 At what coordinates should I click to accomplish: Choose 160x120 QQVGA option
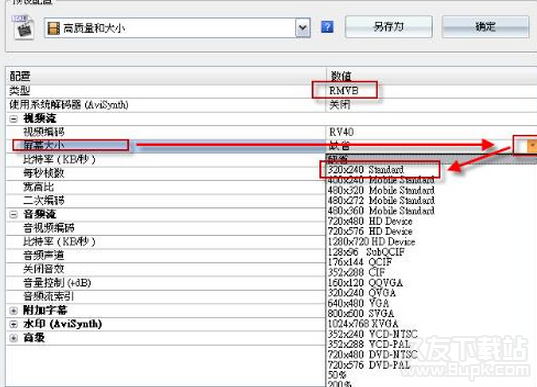[365, 283]
